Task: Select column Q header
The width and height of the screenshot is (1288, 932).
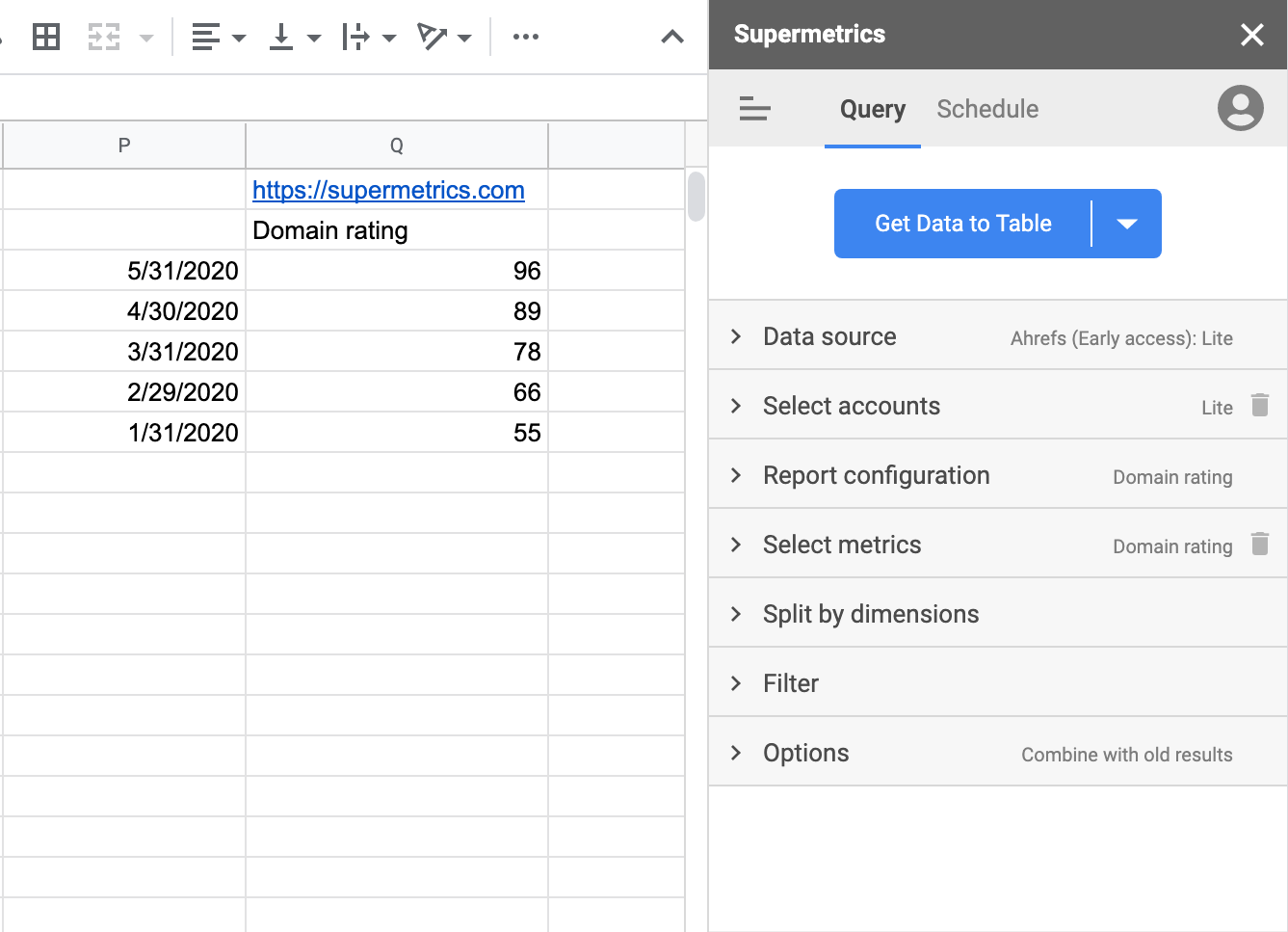Action: coord(397,146)
